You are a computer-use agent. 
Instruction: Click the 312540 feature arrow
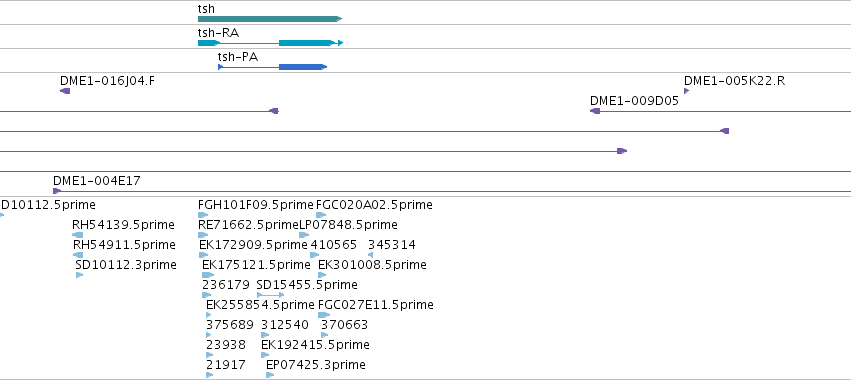pyautogui.click(x=265, y=335)
